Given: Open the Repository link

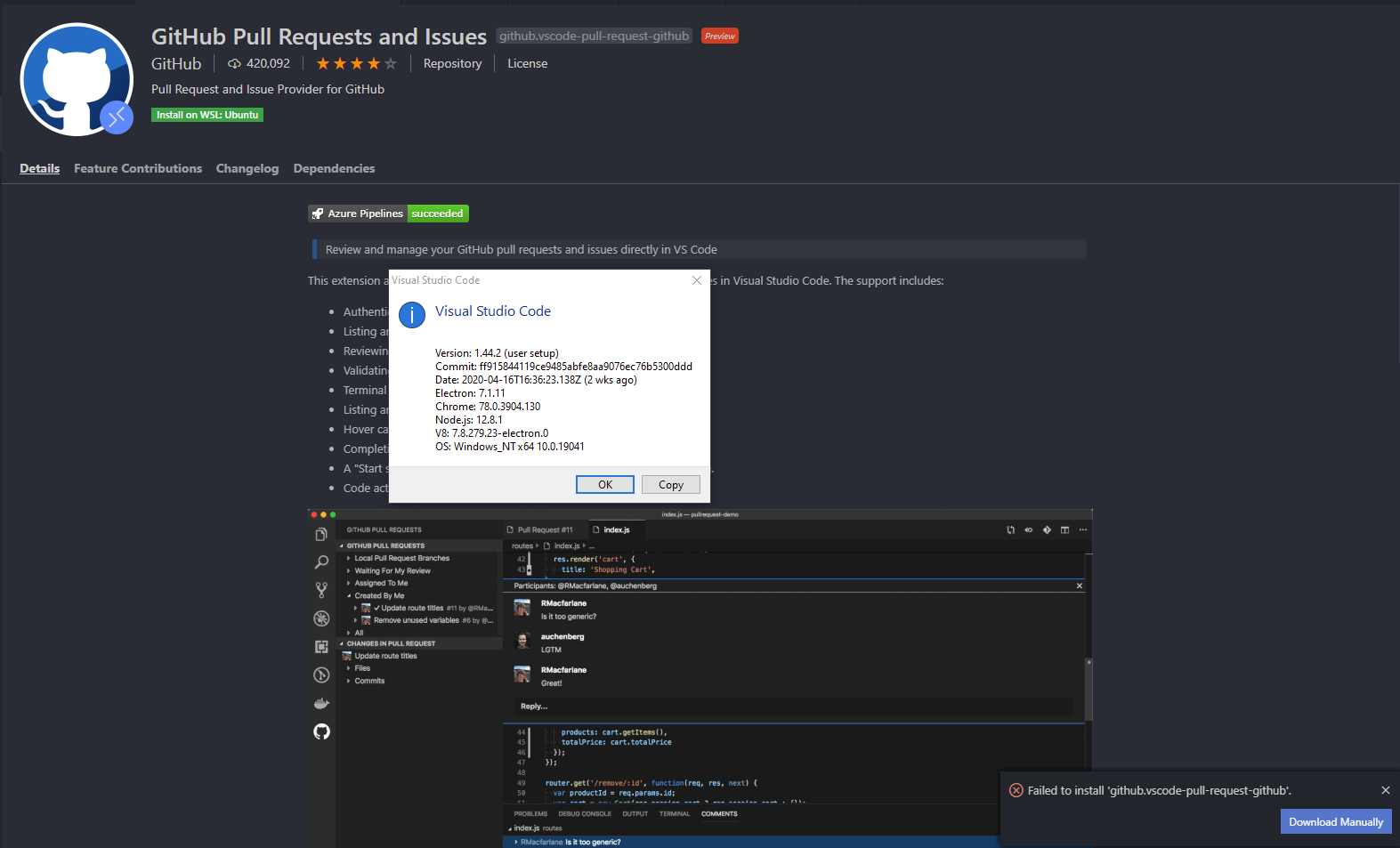Looking at the screenshot, I should (x=452, y=64).
